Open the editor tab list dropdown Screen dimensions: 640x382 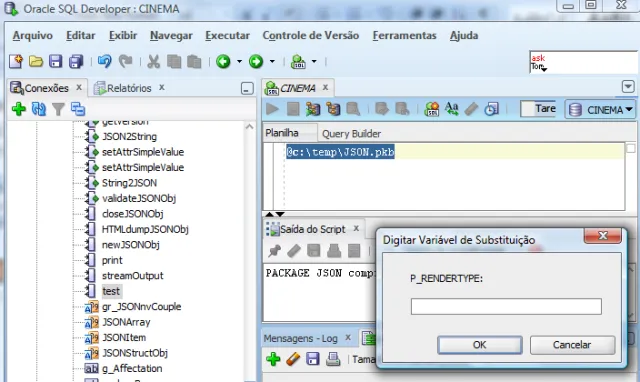click(628, 87)
